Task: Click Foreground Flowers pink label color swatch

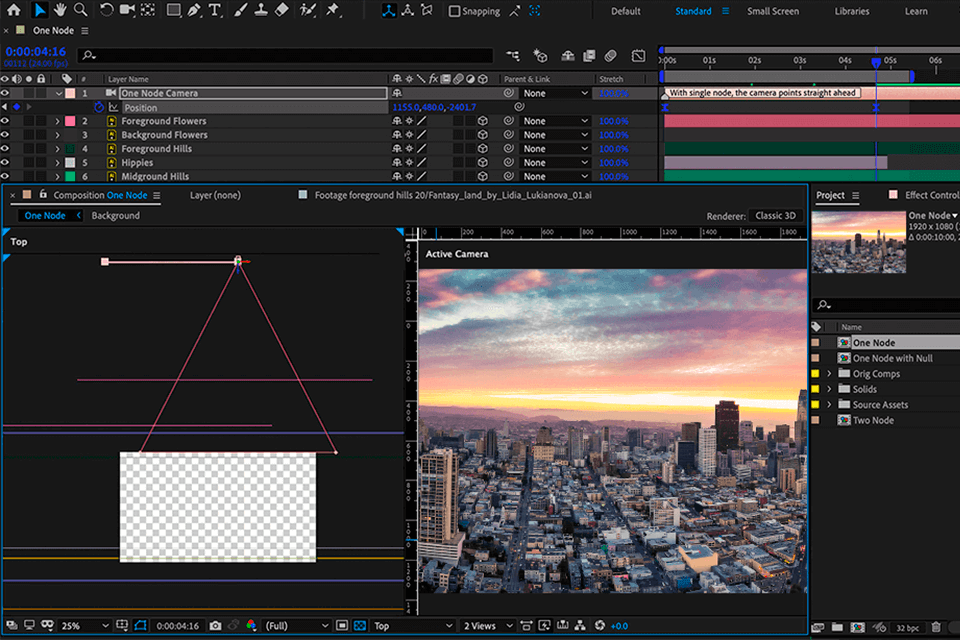Action: click(x=70, y=121)
